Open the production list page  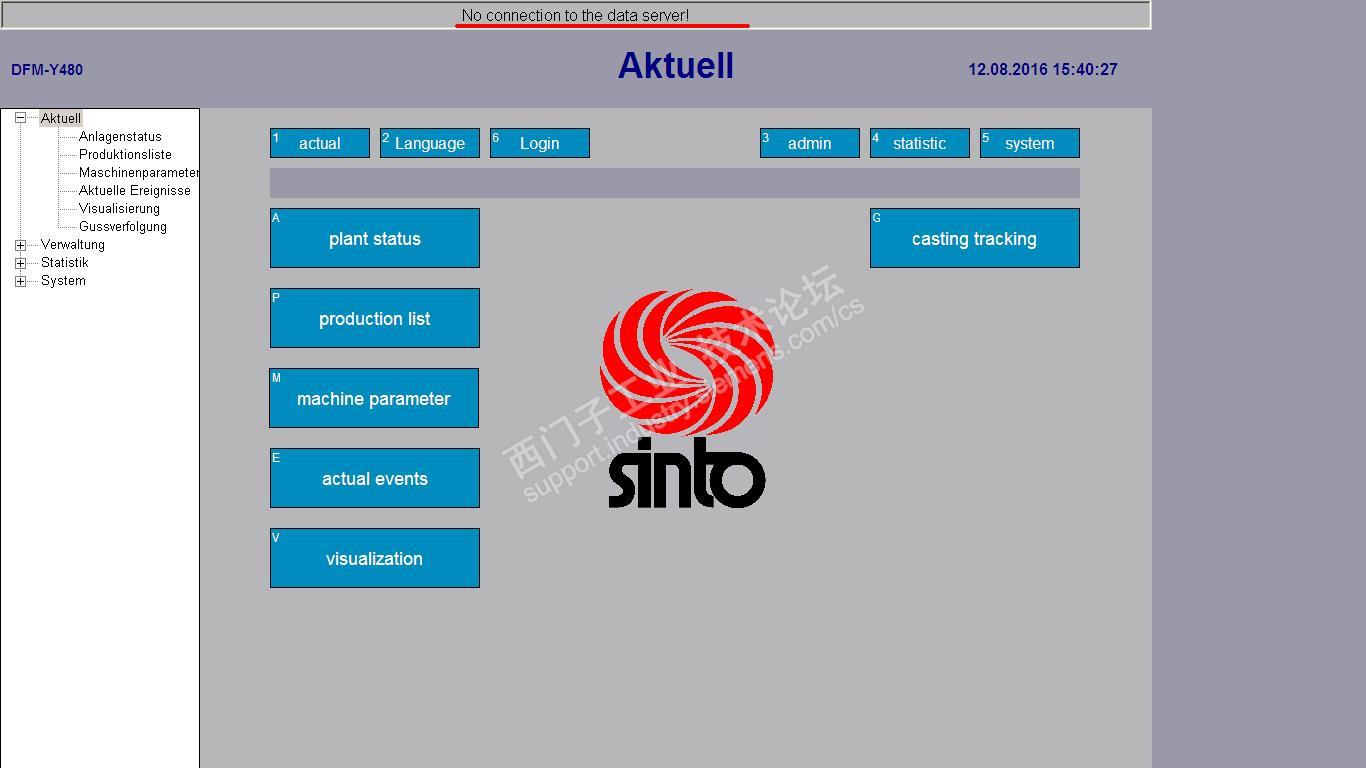click(375, 318)
